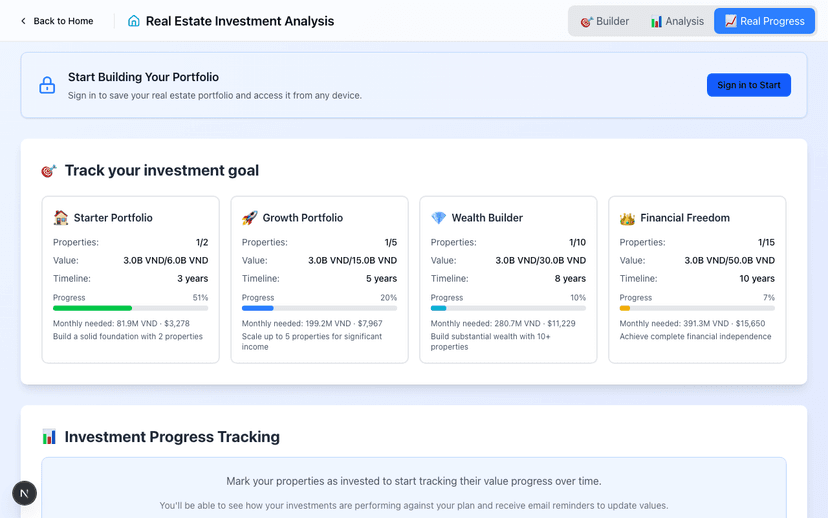This screenshot has width=828, height=518.
Task: Click the Real Estate Investment Analysis title
Action: click(x=240, y=21)
